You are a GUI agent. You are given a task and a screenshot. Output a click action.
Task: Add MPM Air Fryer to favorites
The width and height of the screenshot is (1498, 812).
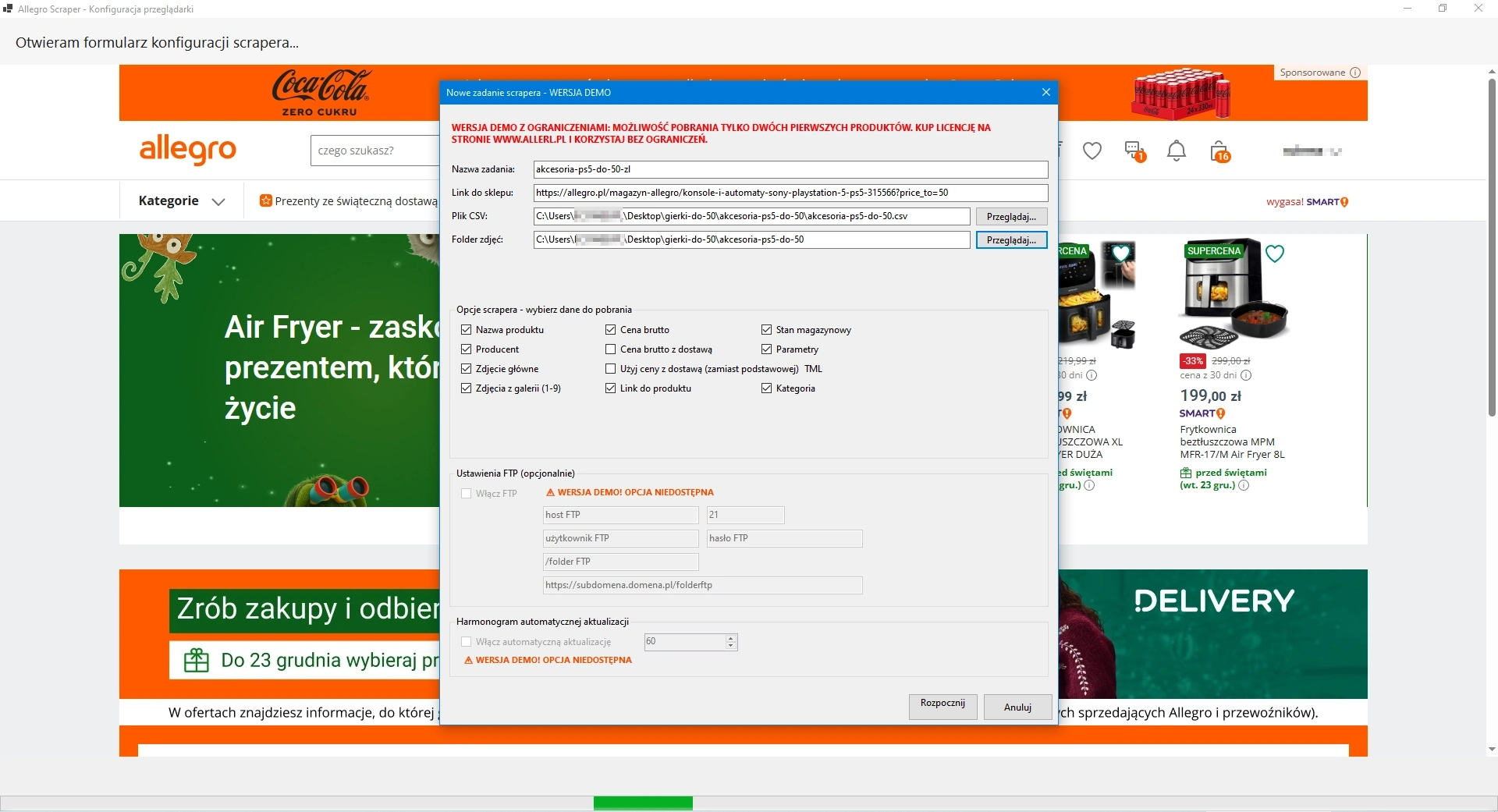[1275, 254]
